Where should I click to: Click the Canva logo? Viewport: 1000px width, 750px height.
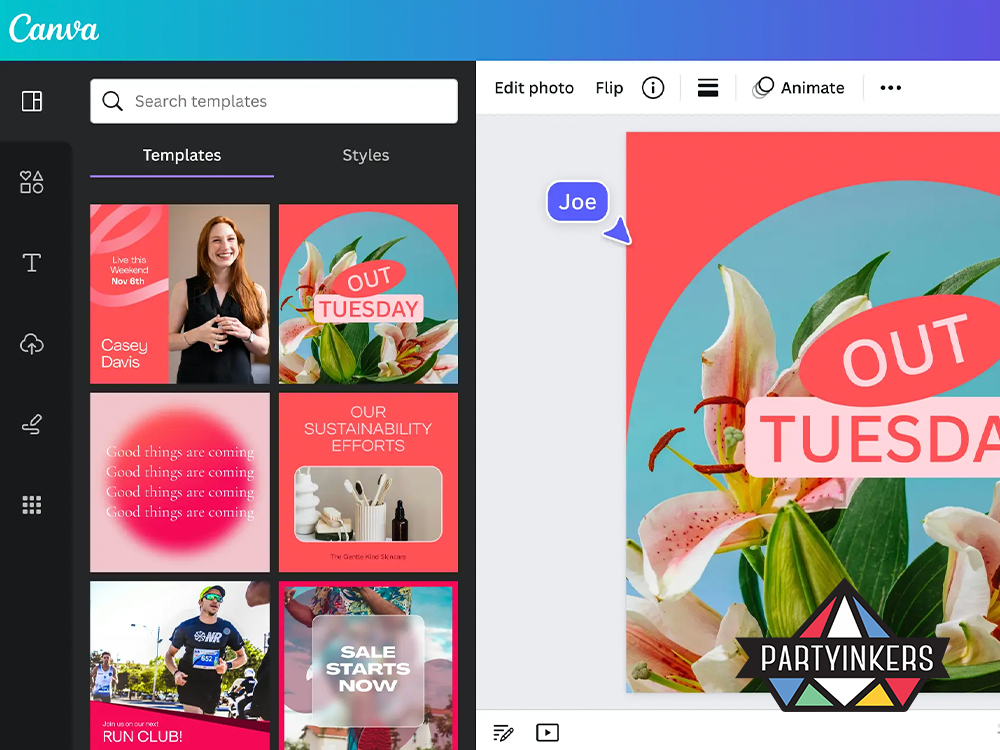coord(54,29)
